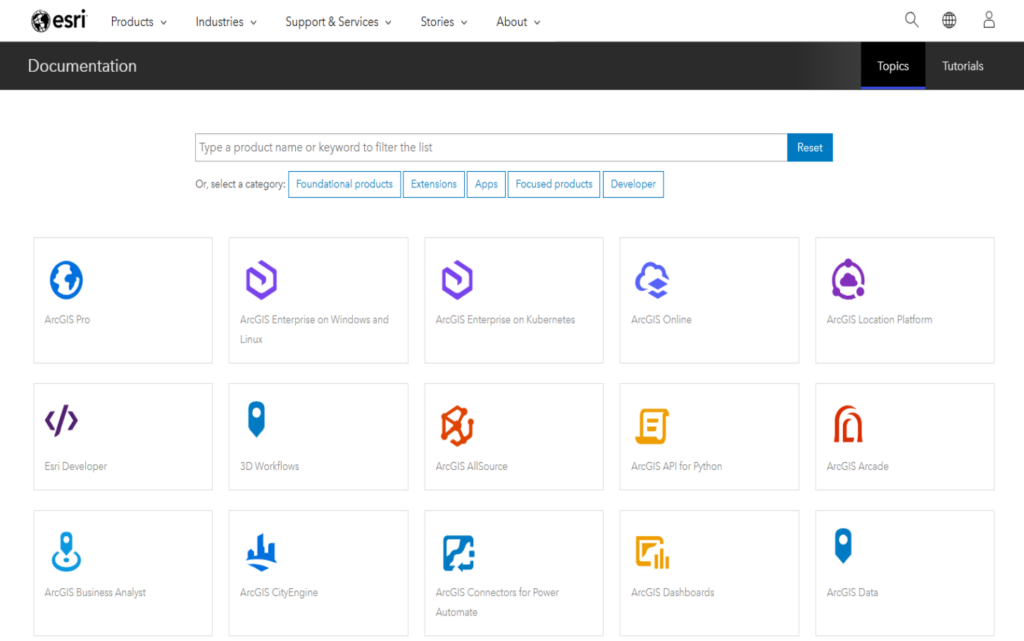
Task: Select the Esri Developer code brackets icon
Action: tap(61, 420)
